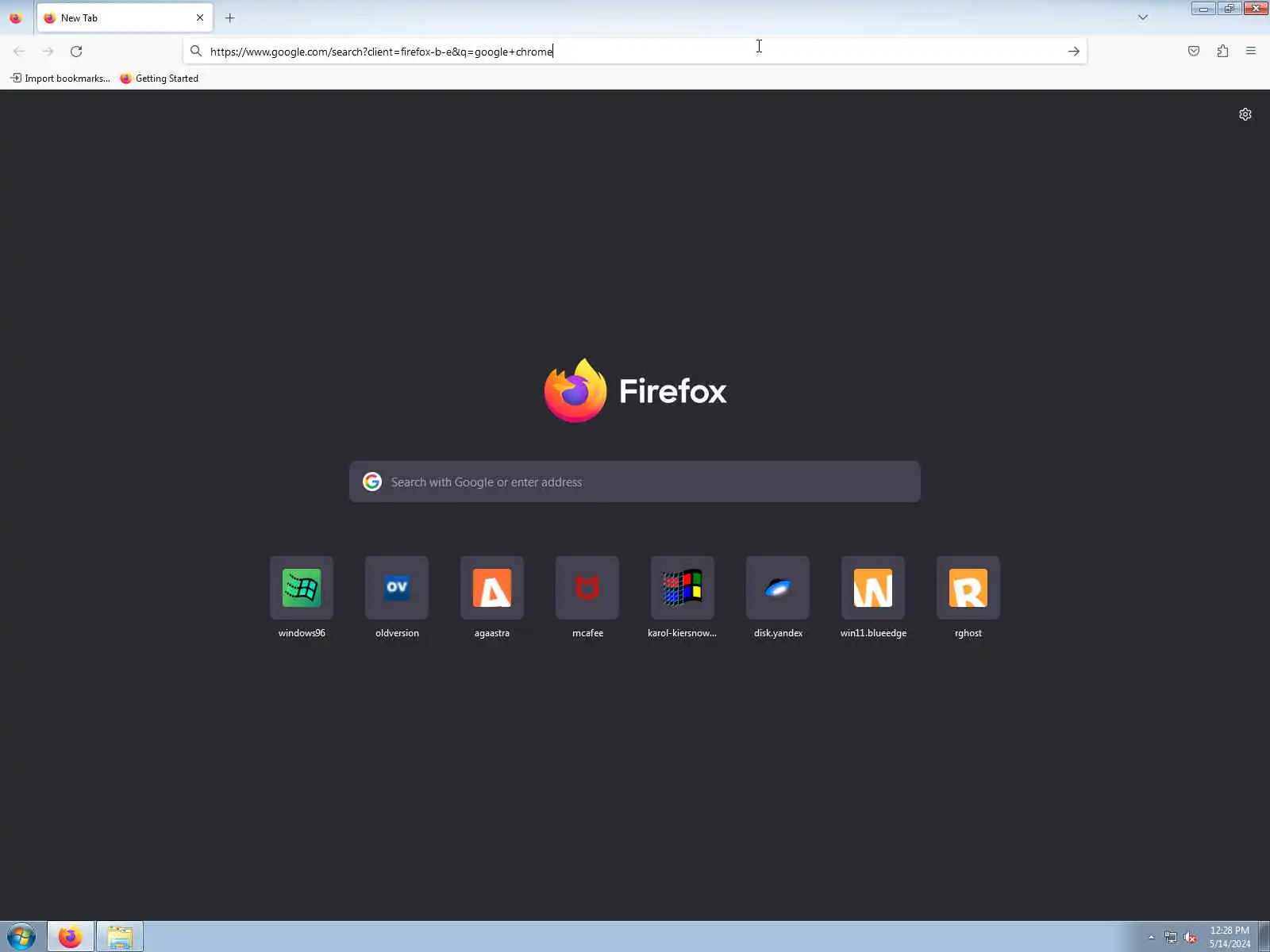Expand the list all tabs chevron
Viewport: 1270px width, 952px height.
coord(1143,17)
